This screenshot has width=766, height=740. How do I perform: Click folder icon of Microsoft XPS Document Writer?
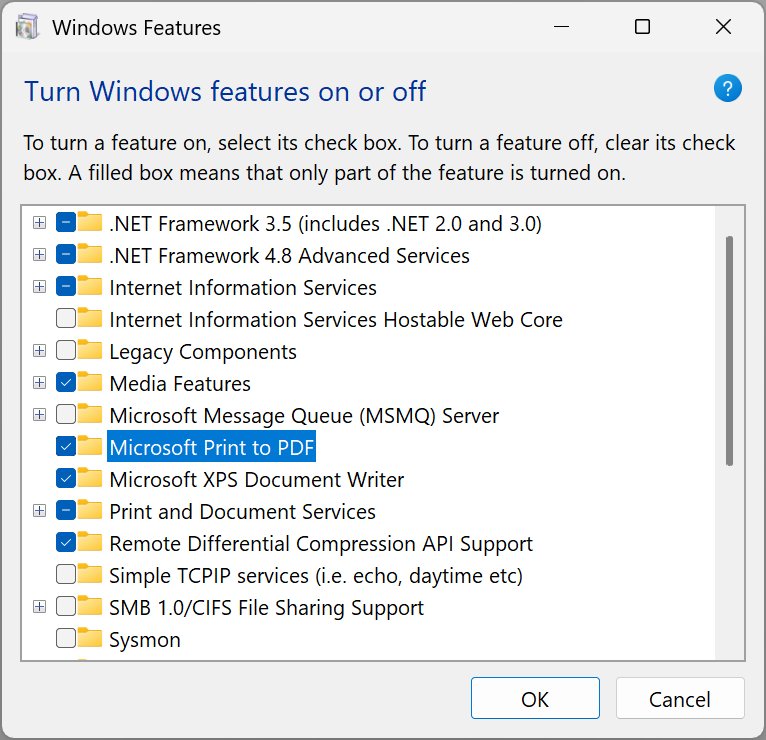89,478
